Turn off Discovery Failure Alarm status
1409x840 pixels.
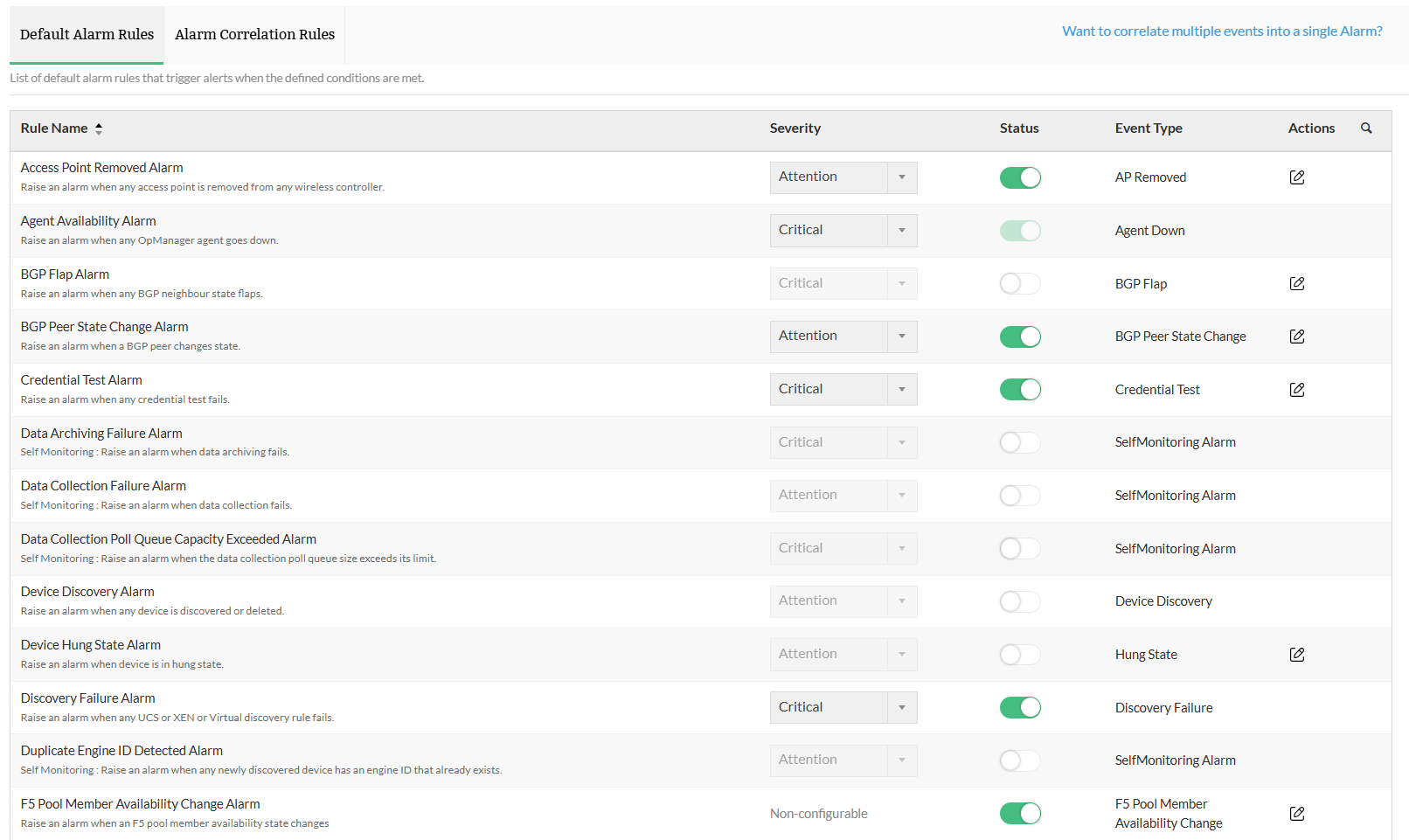[1020, 707]
